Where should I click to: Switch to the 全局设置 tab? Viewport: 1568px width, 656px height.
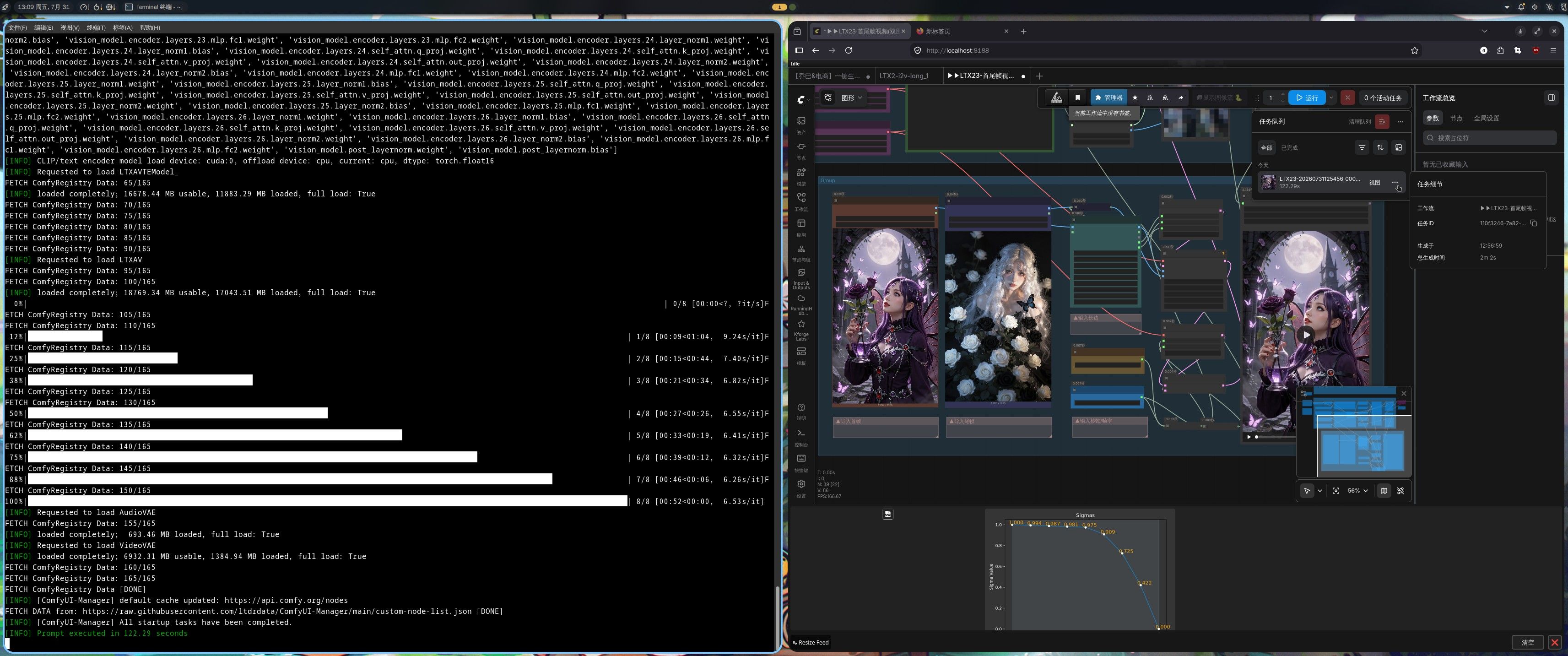[x=1486, y=118]
